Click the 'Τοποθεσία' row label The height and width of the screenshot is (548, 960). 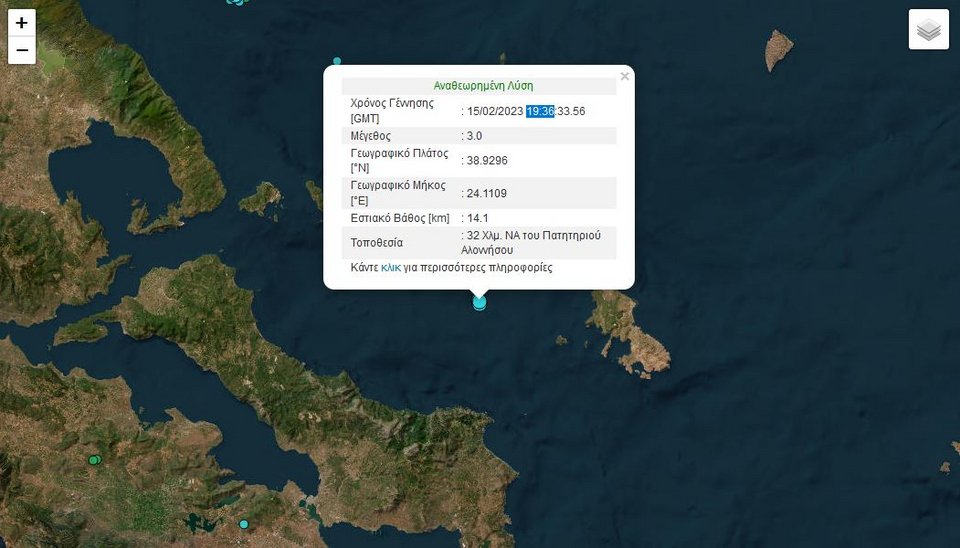(377, 243)
